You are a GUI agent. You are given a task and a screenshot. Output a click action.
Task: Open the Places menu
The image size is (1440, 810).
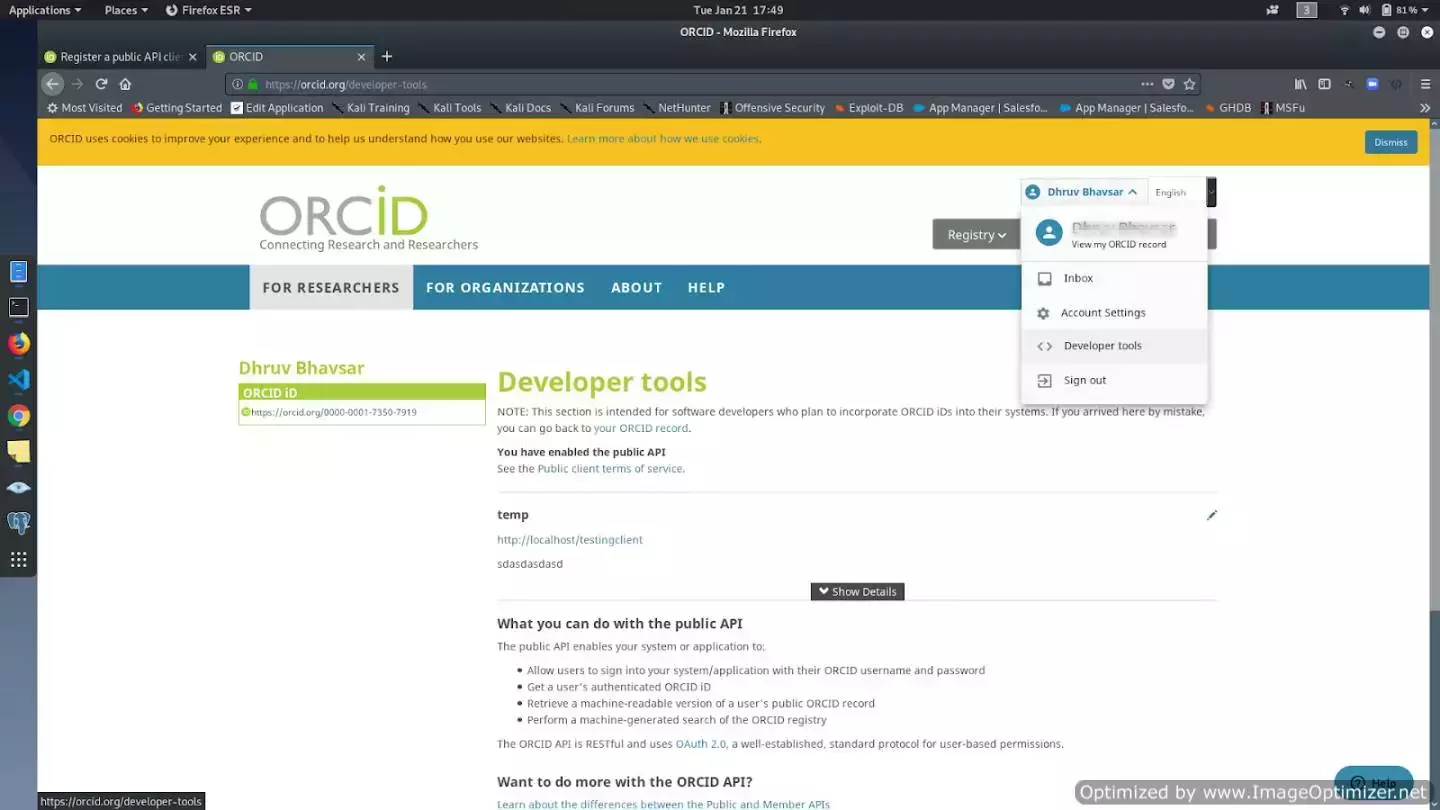tap(126, 10)
